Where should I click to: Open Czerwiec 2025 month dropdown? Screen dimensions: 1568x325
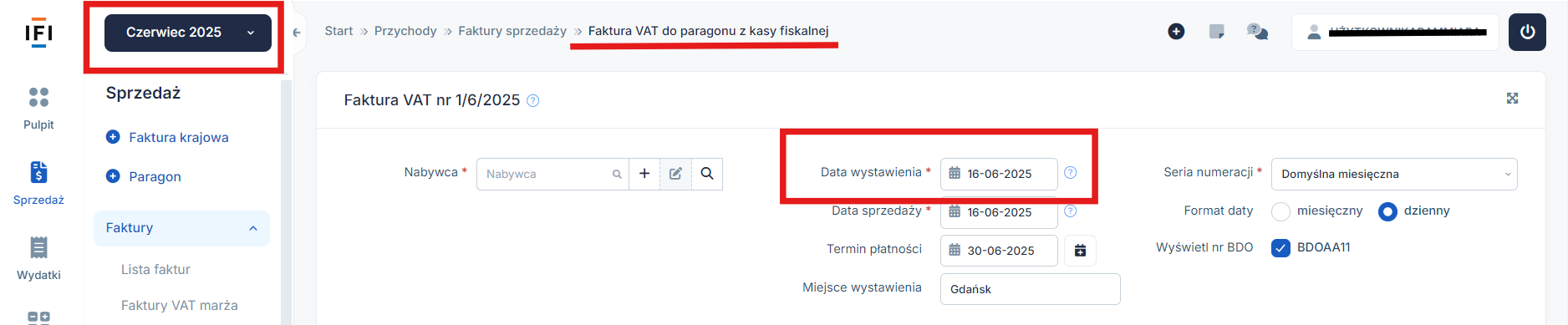(188, 33)
